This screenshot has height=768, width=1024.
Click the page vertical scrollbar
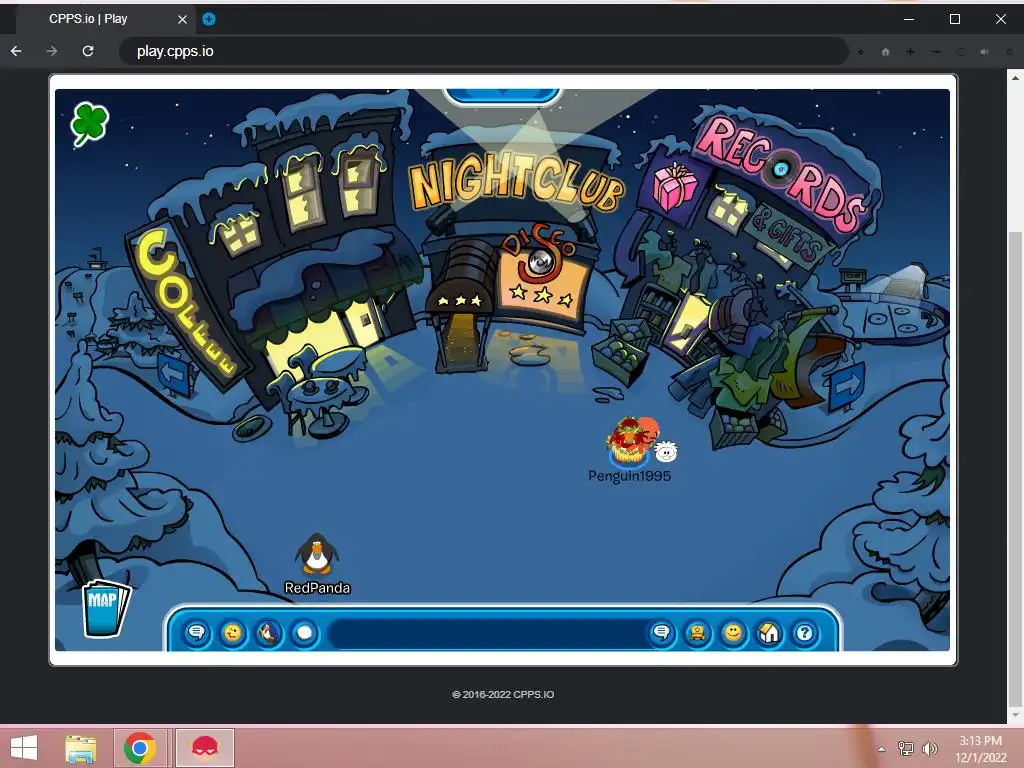tap(1015, 469)
